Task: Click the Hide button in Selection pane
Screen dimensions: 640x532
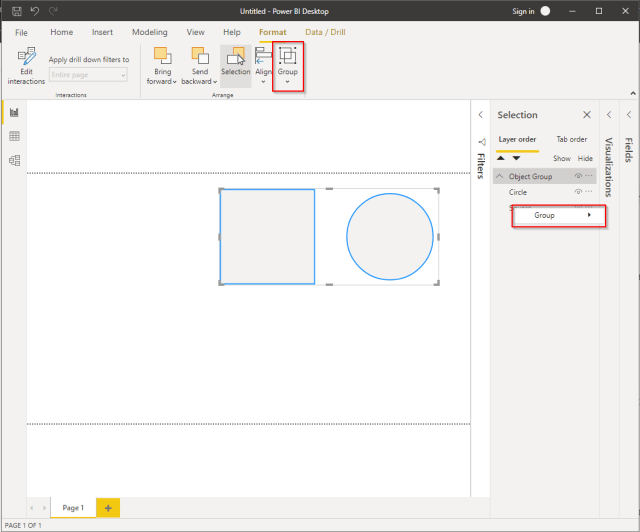Action: click(585, 158)
